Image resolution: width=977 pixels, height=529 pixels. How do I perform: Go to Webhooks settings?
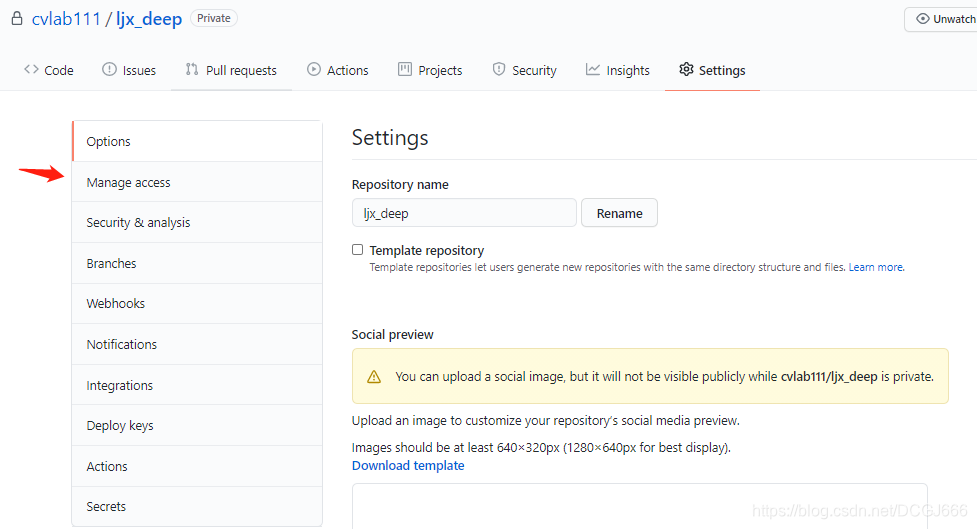[x=115, y=304]
